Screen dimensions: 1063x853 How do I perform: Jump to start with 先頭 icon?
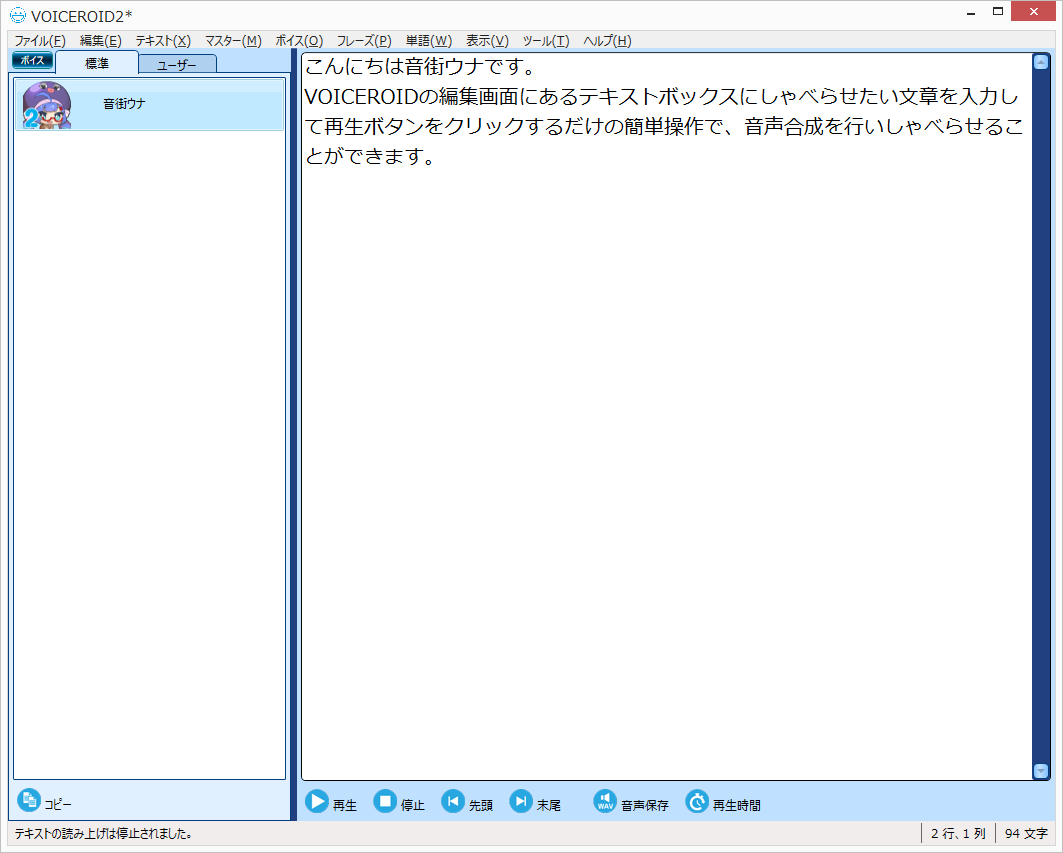pyautogui.click(x=453, y=801)
